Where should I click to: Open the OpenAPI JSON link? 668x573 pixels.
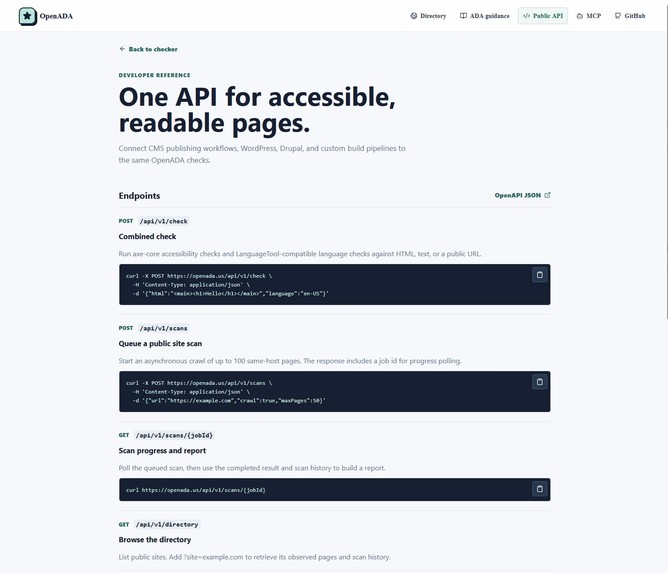[x=522, y=195]
